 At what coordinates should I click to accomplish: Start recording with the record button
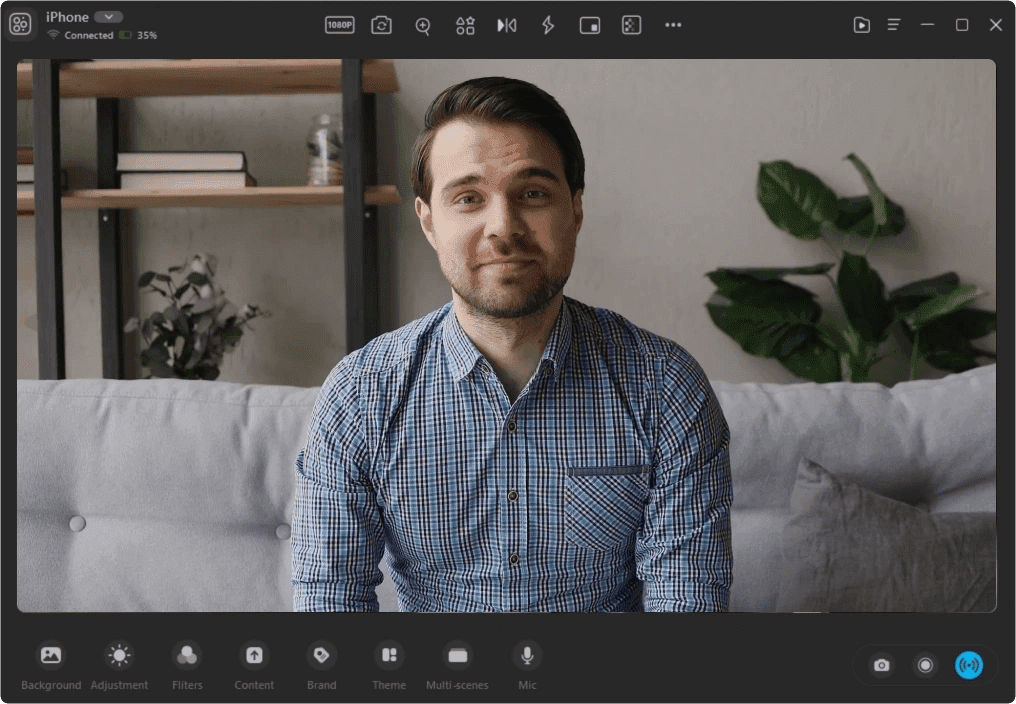coord(925,665)
